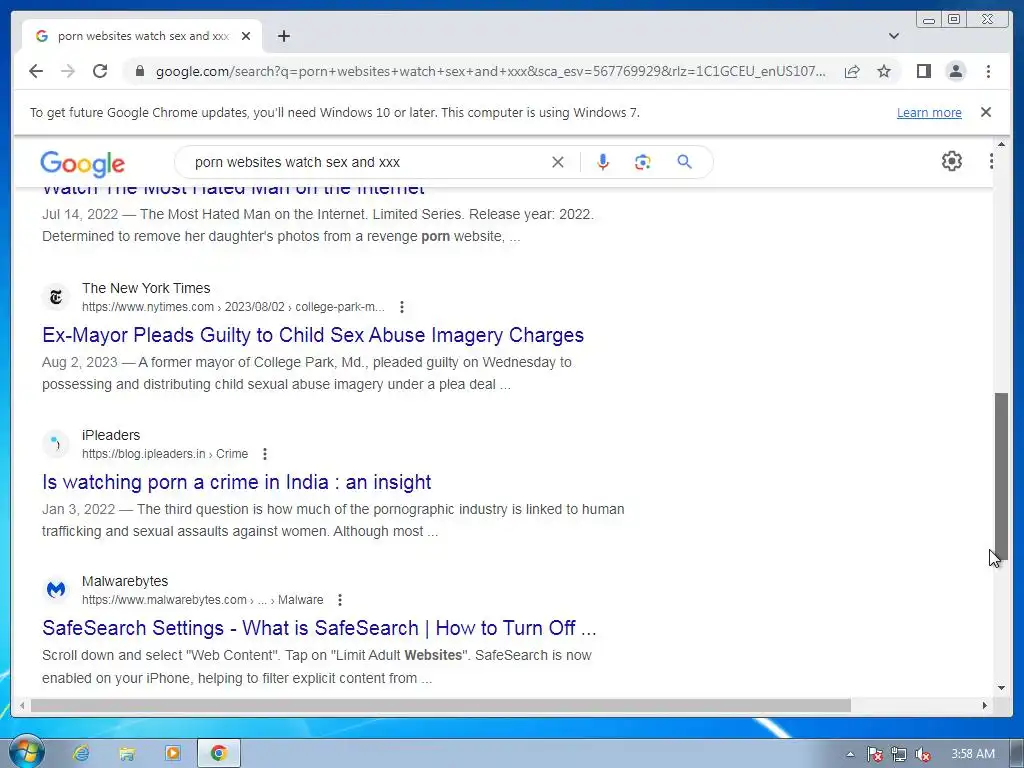Image resolution: width=1024 pixels, height=768 pixels.
Task: Open the Windows Start menu
Action: pos(25,752)
